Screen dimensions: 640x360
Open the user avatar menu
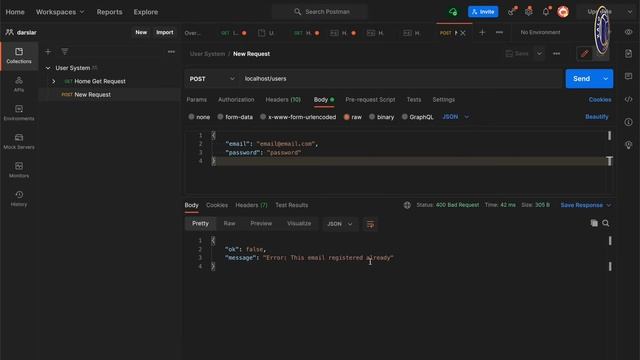click(x=563, y=12)
